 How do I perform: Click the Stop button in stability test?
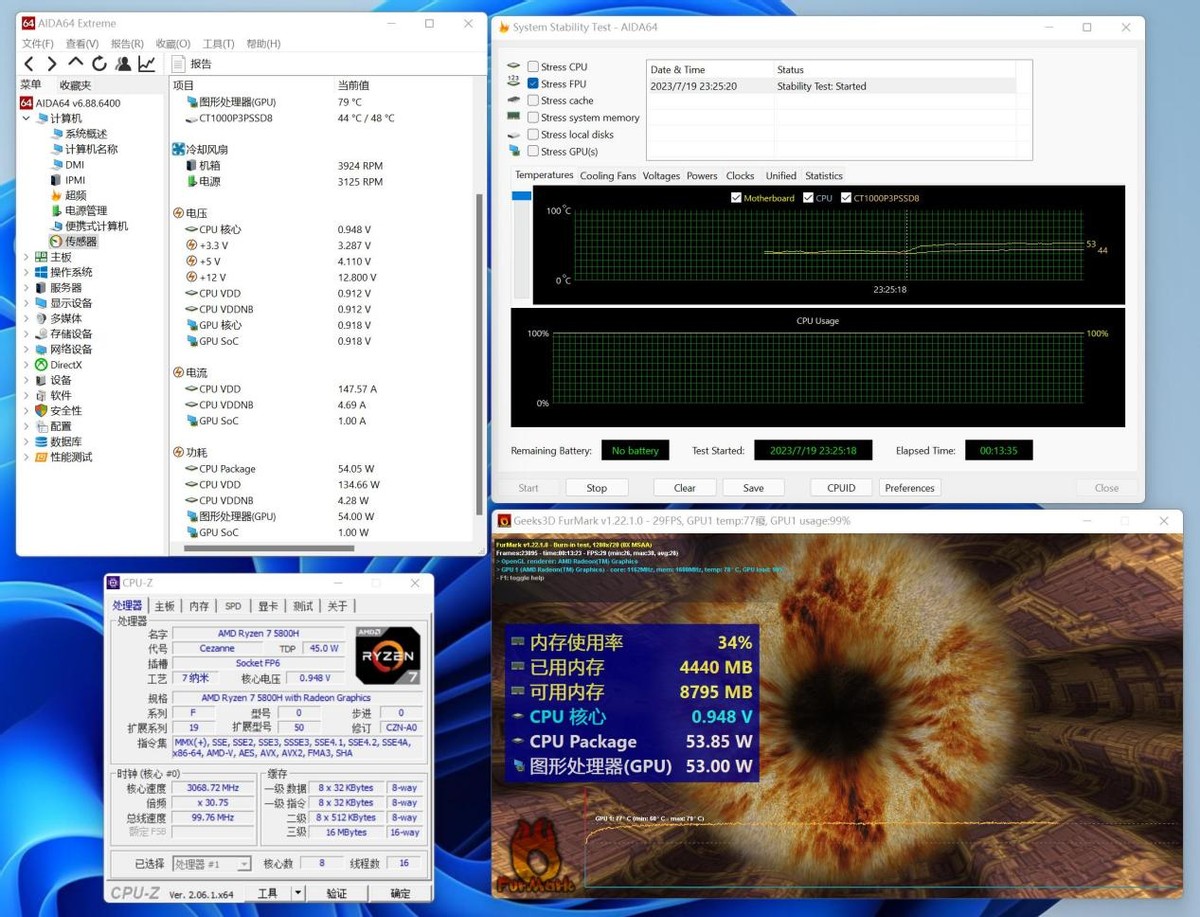point(596,488)
